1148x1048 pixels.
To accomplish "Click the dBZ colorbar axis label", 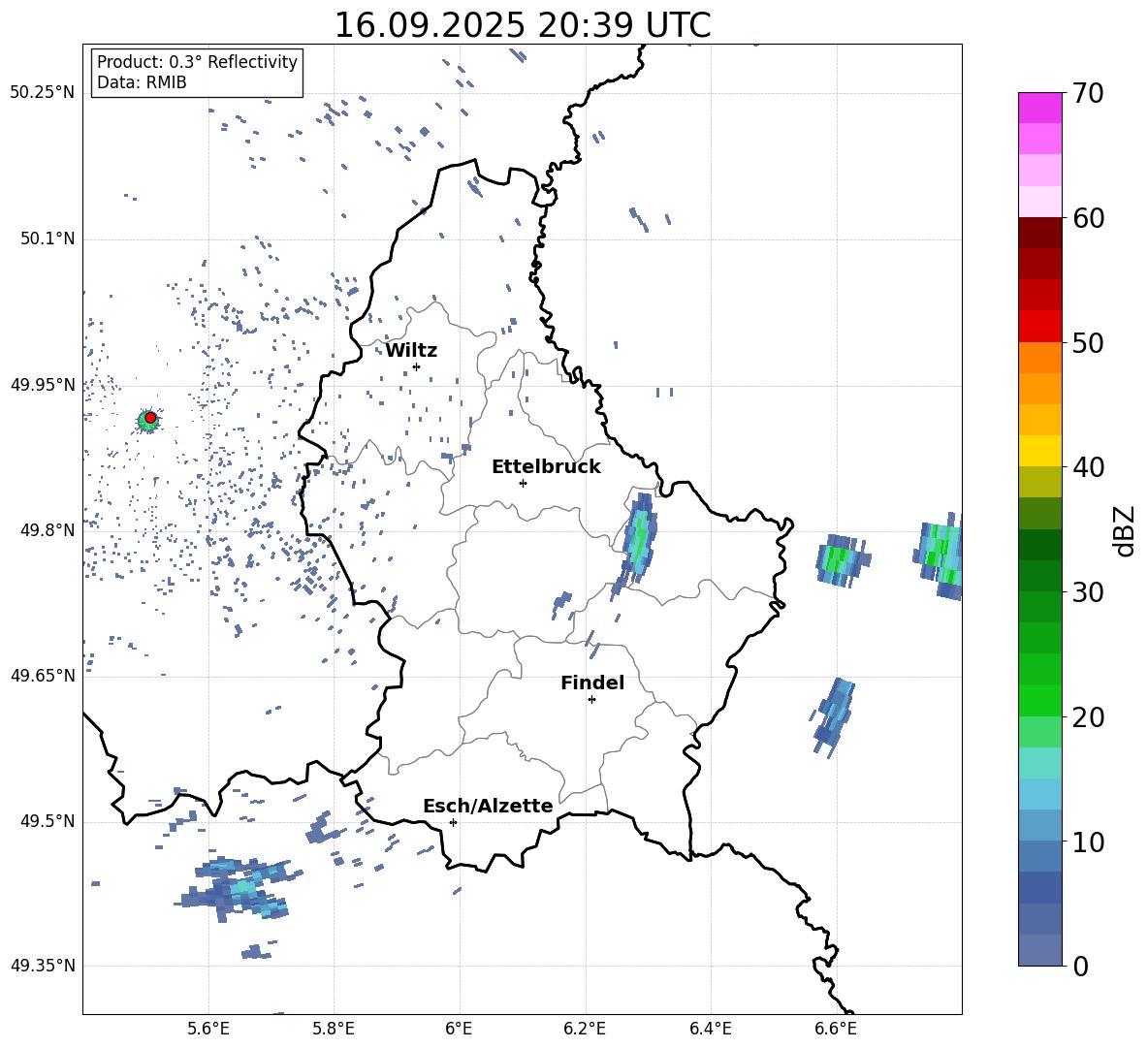I will point(1126,530).
